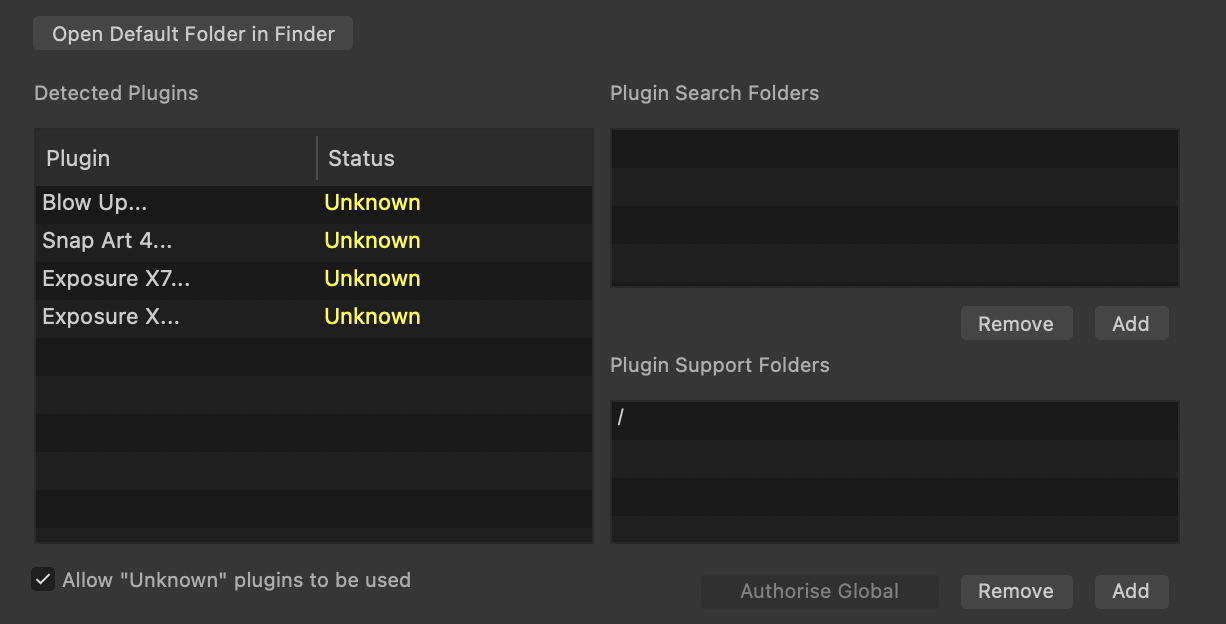Click Open Default Folder in Finder button
Viewport: 1226px width, 624px height.
pyautogui.click(x=193, y=34)
